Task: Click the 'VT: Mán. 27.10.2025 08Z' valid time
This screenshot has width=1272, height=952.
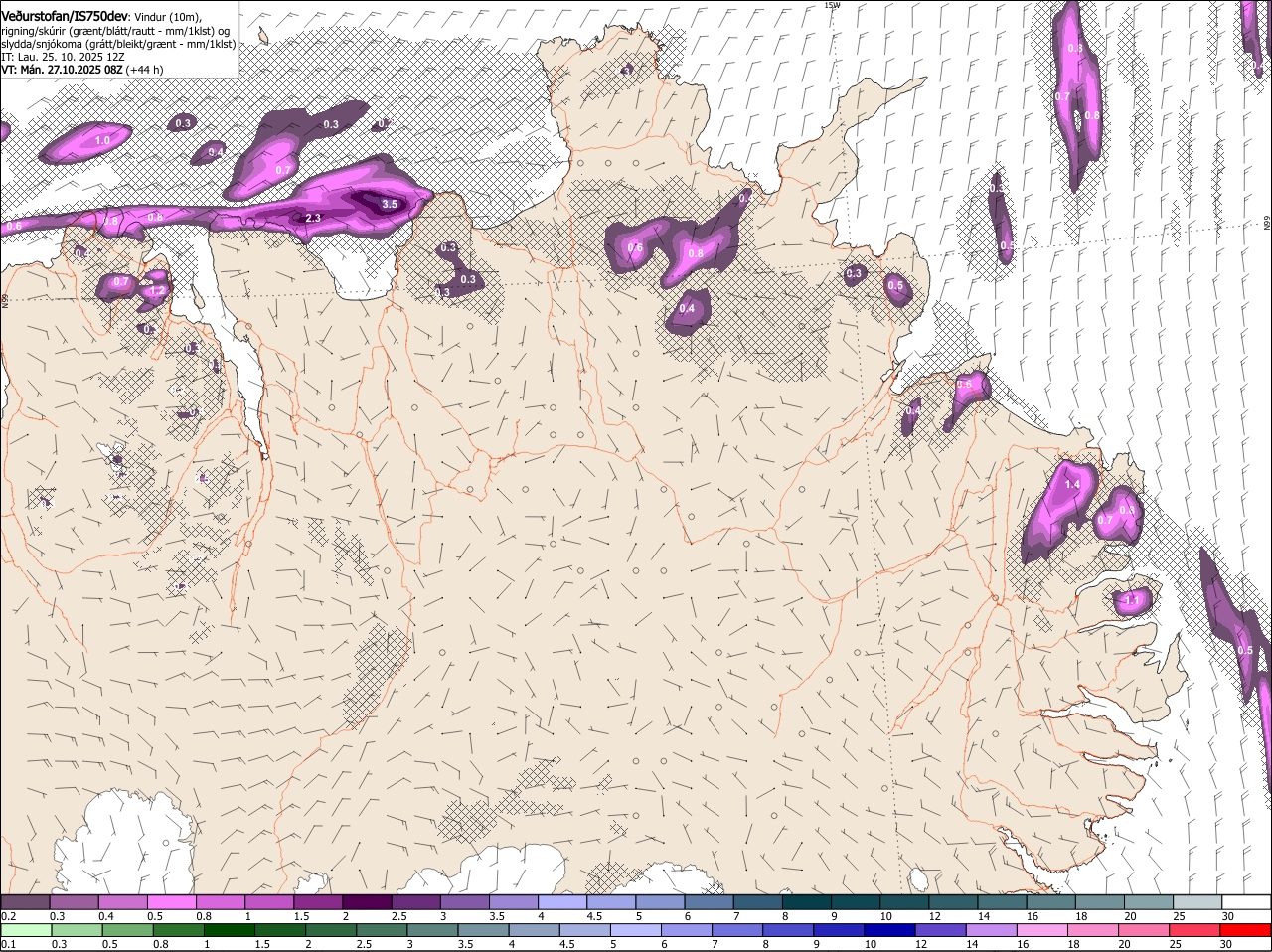Action: [x=62, y=70]
